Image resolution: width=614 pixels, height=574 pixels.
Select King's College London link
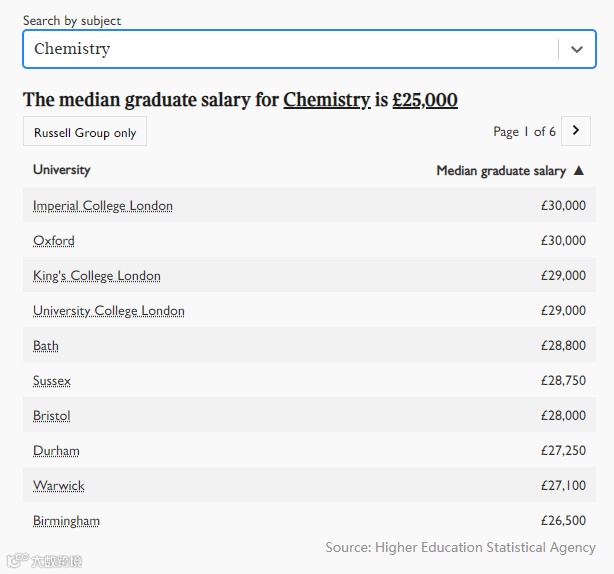[x=97, y=276]
